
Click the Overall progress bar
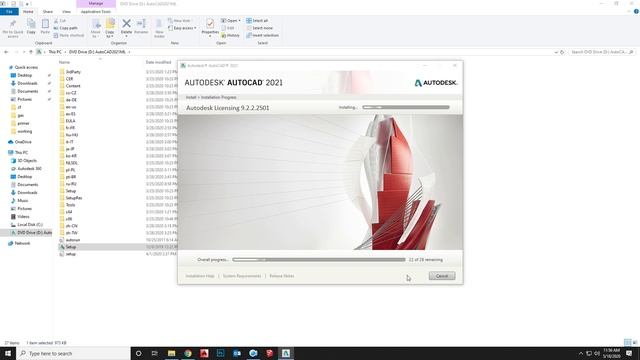click(319, 260)
